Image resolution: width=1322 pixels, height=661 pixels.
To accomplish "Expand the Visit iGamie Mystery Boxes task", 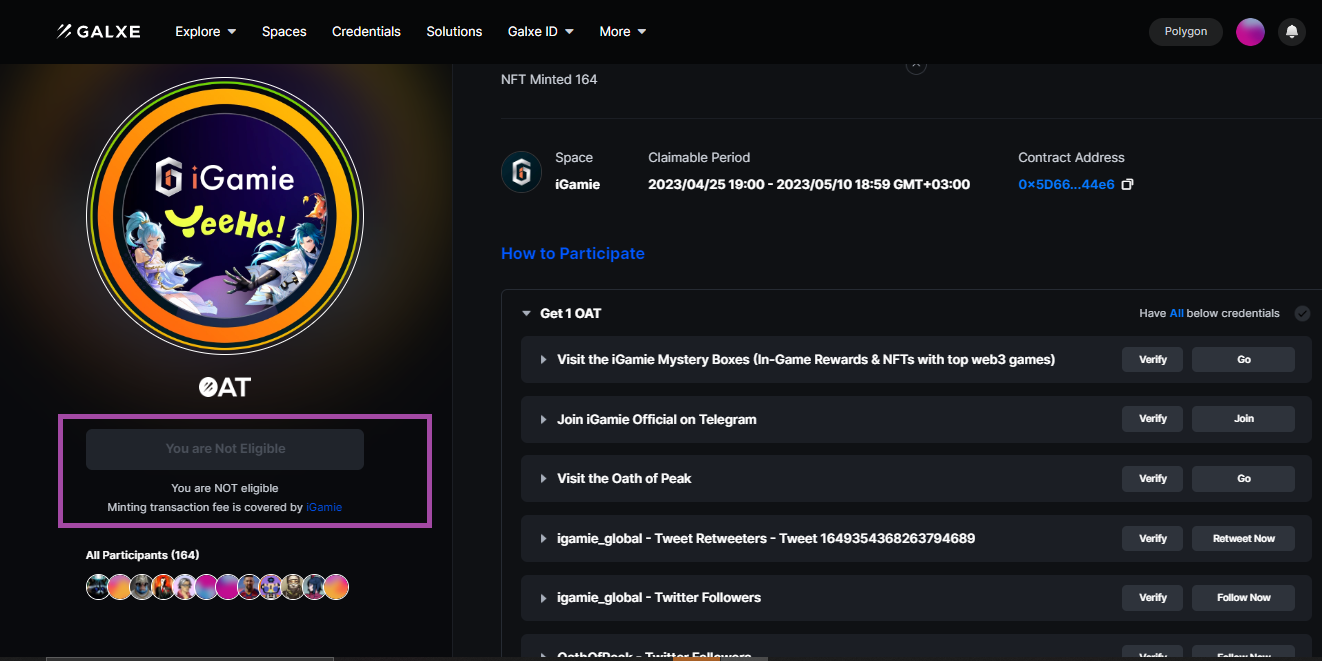I will tap(543, 360).
